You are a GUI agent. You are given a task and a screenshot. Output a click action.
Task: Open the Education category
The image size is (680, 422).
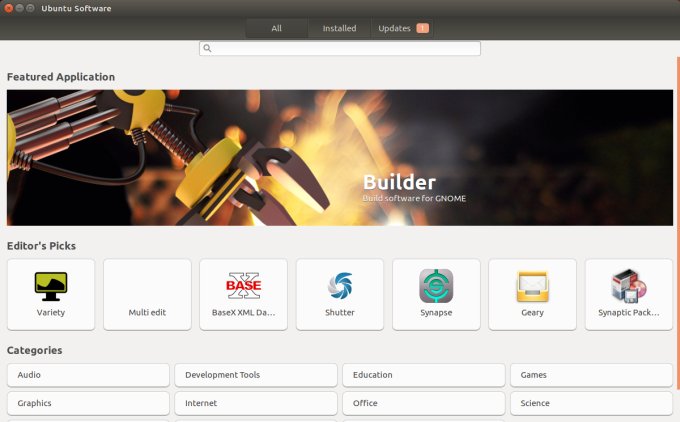click(424, 375)
